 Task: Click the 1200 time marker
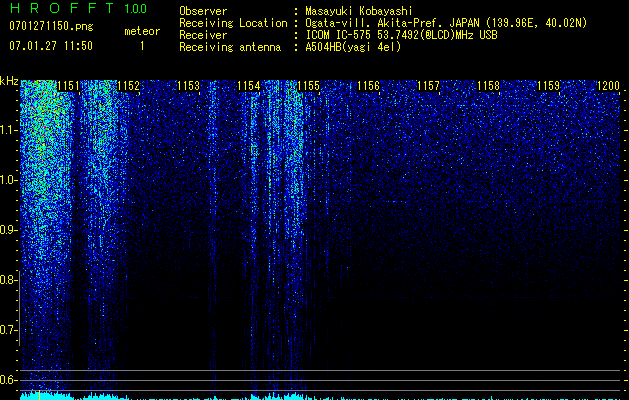(x=609, y=86)
